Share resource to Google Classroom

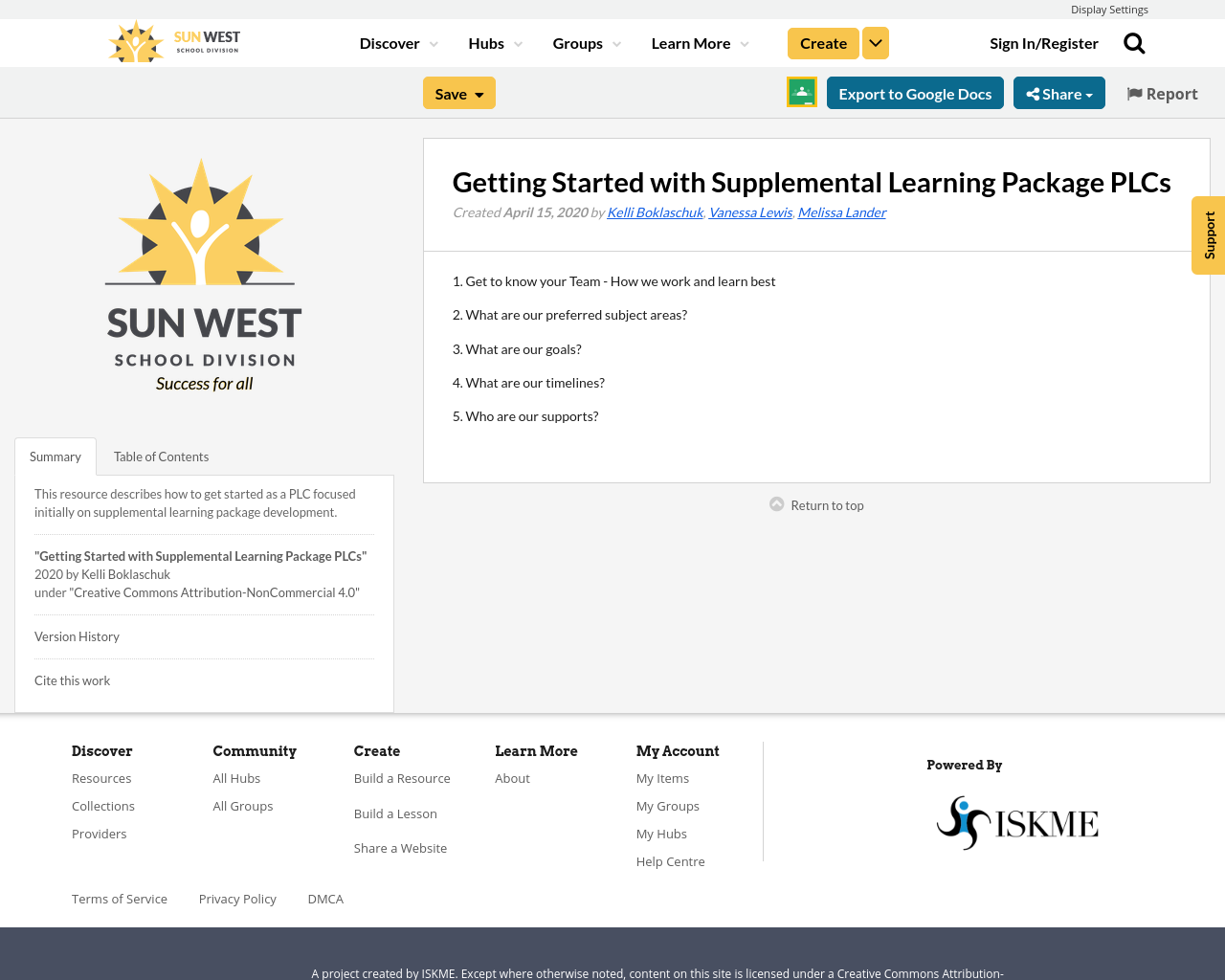coord(801,92)
